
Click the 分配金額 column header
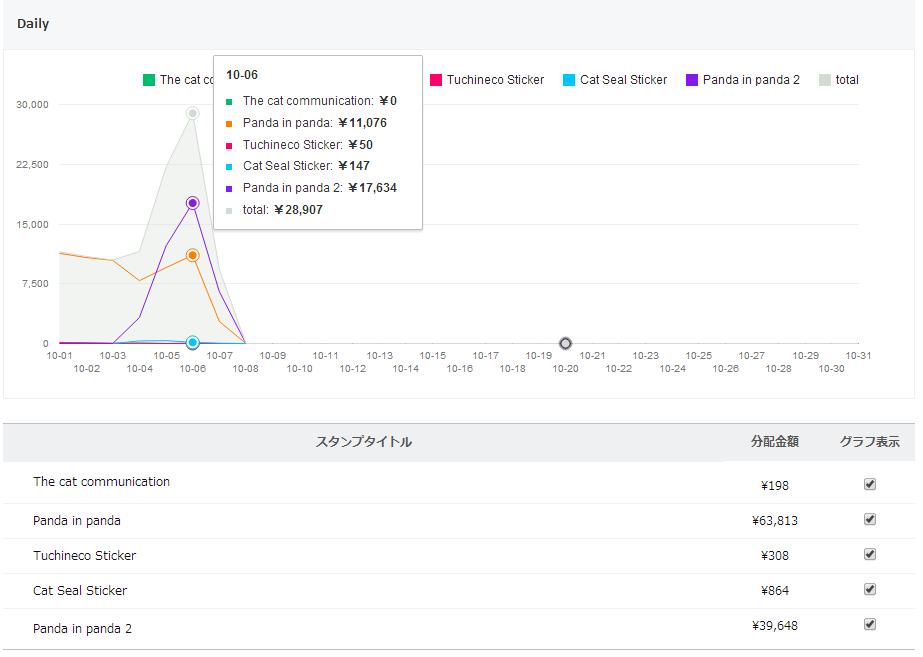pyautogui.click(x=775, y=442)
